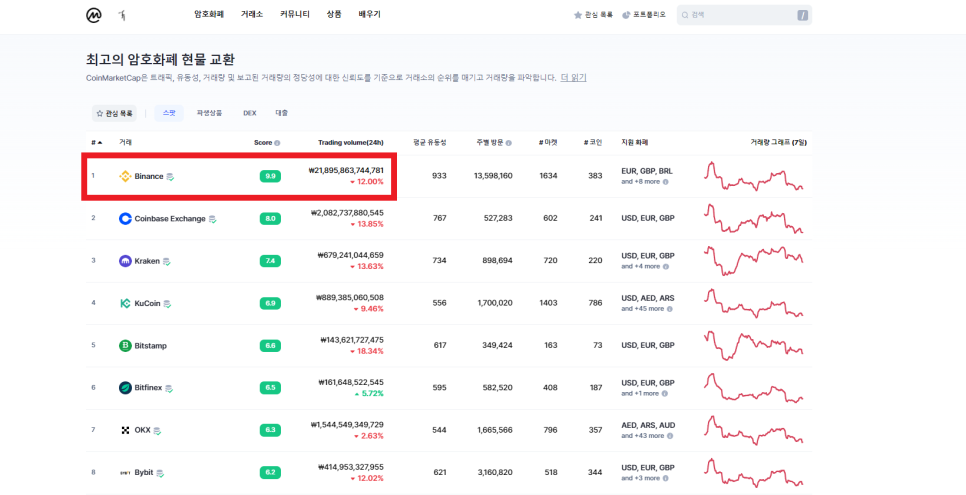Open the Bitstamp exchange name link
The height and width of the screenshot is (495, 966).
tap(151, 345)
